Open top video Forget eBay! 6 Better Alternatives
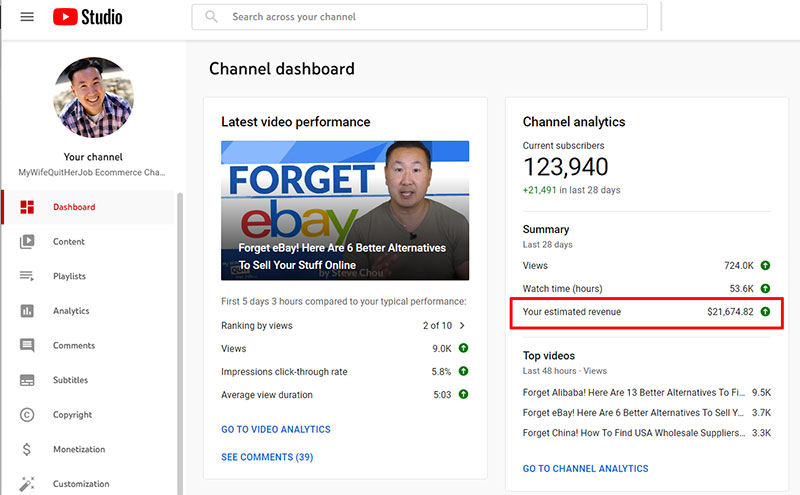This screenshot has height=495, width=800. click(633, 412)
